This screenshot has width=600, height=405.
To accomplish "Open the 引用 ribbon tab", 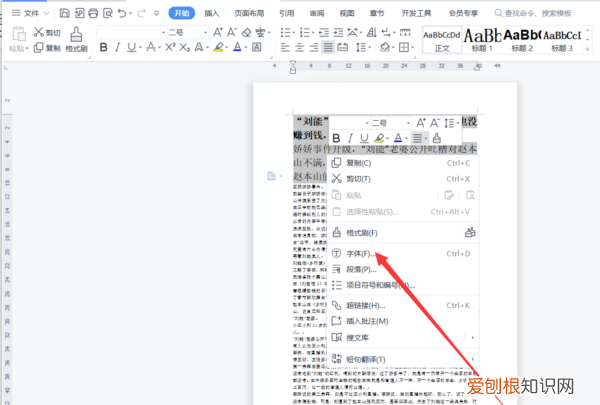I will pyautogui.click(x=287, y=13).
